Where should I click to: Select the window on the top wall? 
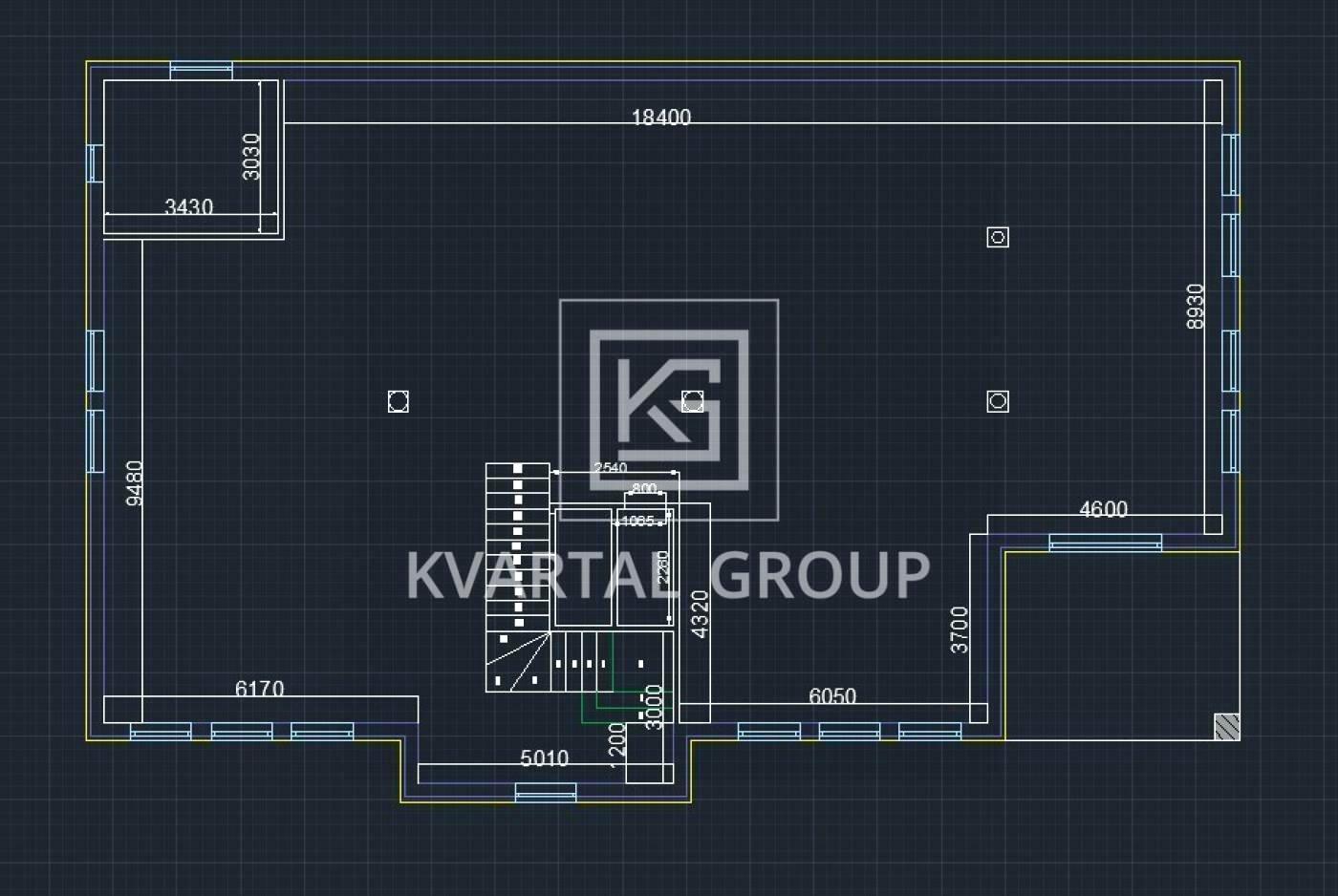coord(201,70)
